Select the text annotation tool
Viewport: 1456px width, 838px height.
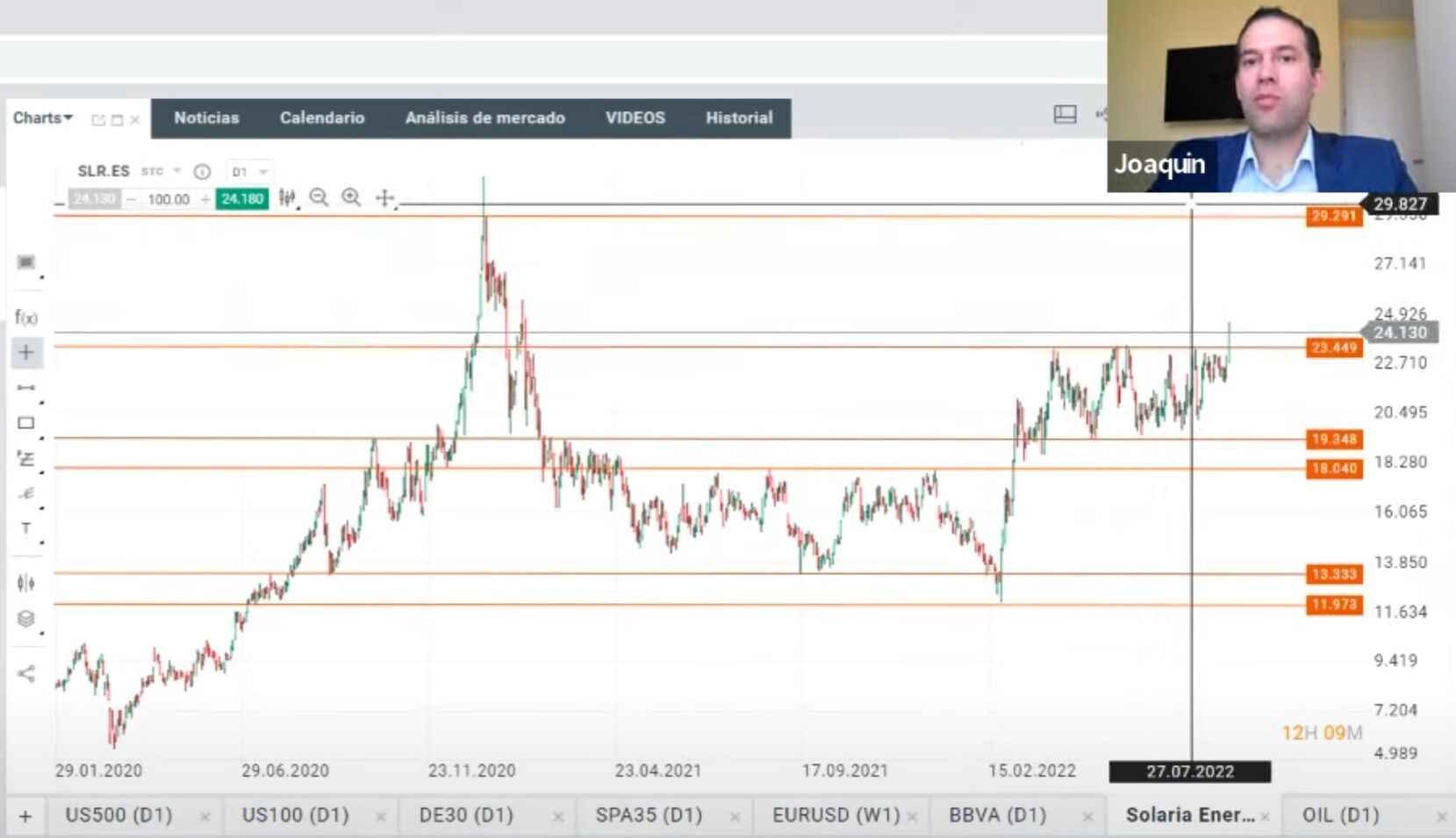[x=26, y=529]
